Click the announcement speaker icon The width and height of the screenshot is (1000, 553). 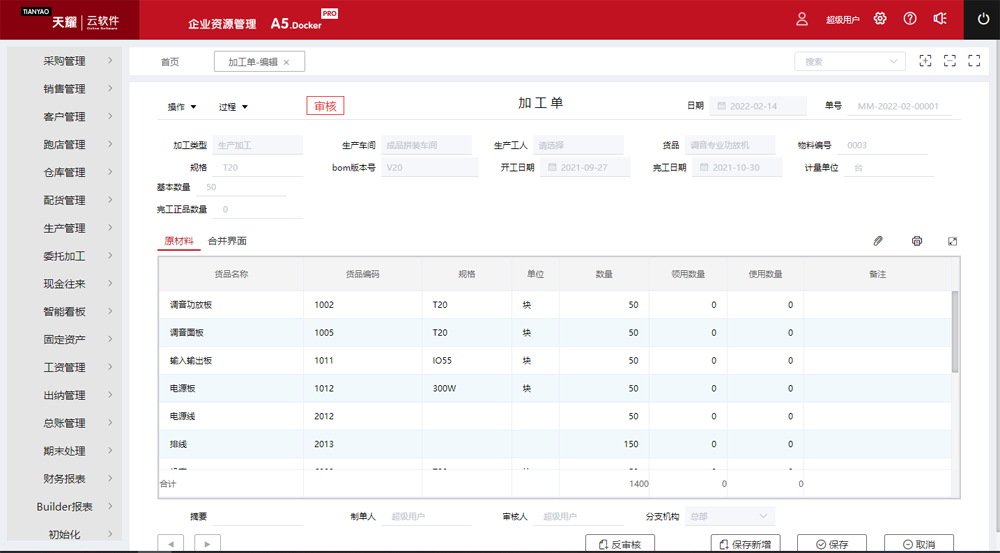940,18
